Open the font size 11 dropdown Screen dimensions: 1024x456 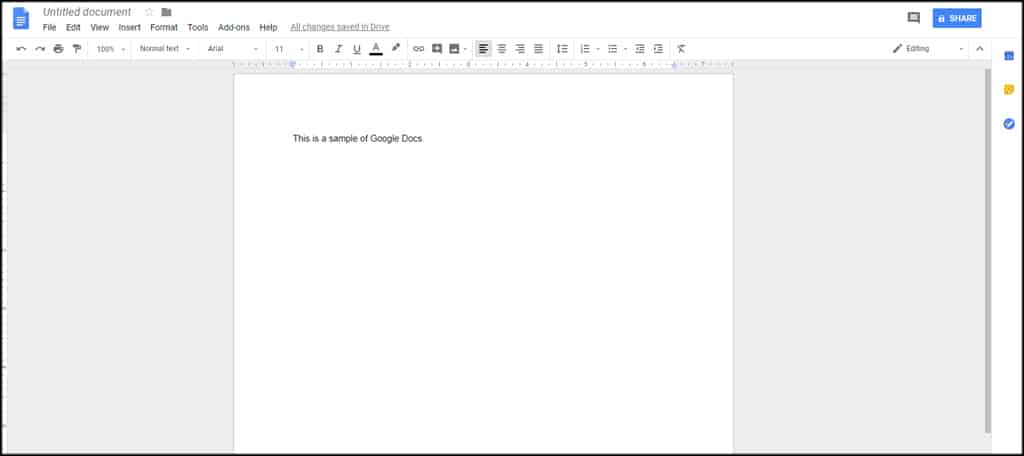[289, 48]
